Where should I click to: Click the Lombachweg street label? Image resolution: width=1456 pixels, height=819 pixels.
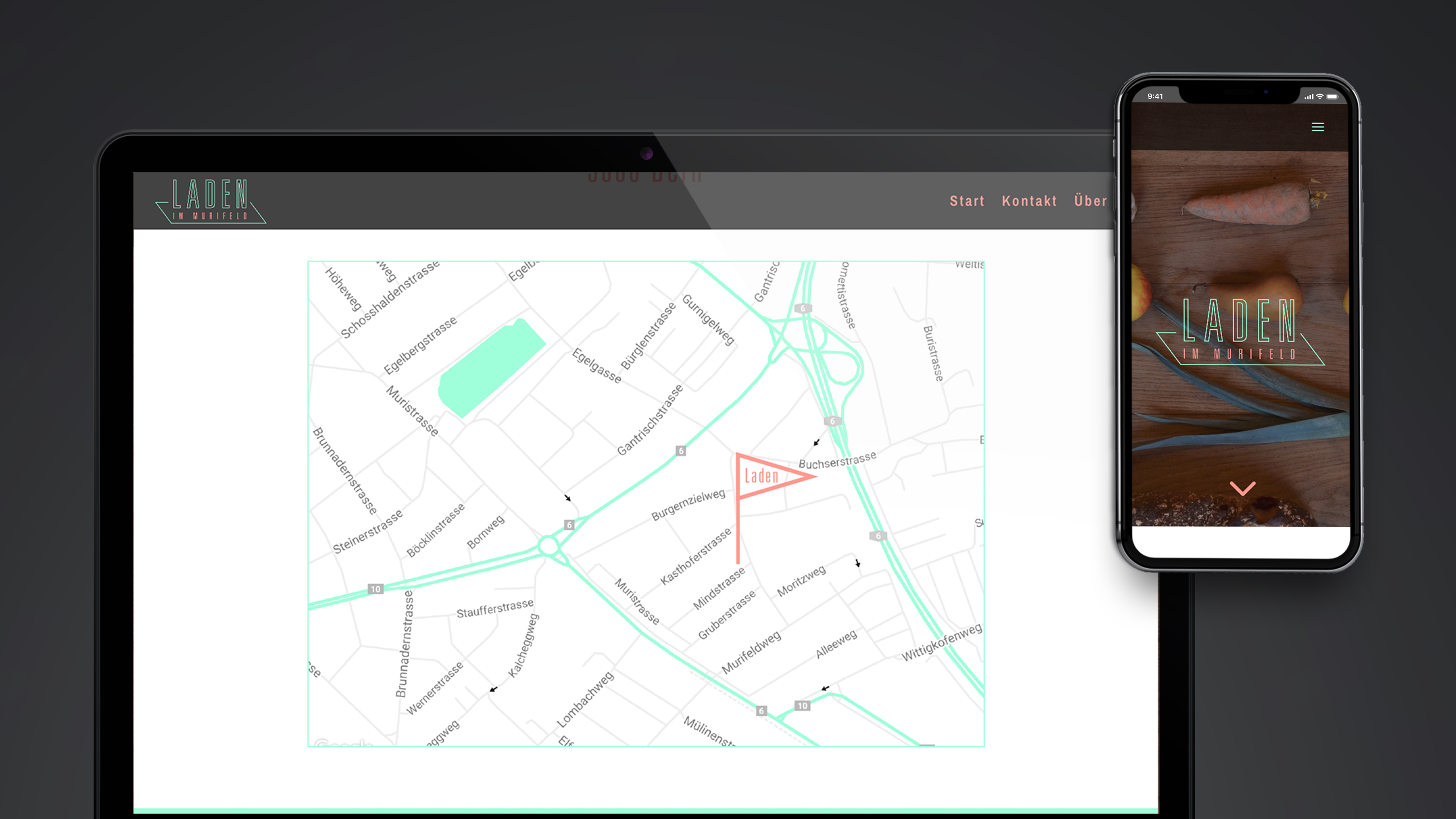pyautogui.click(x=585, y=700)
